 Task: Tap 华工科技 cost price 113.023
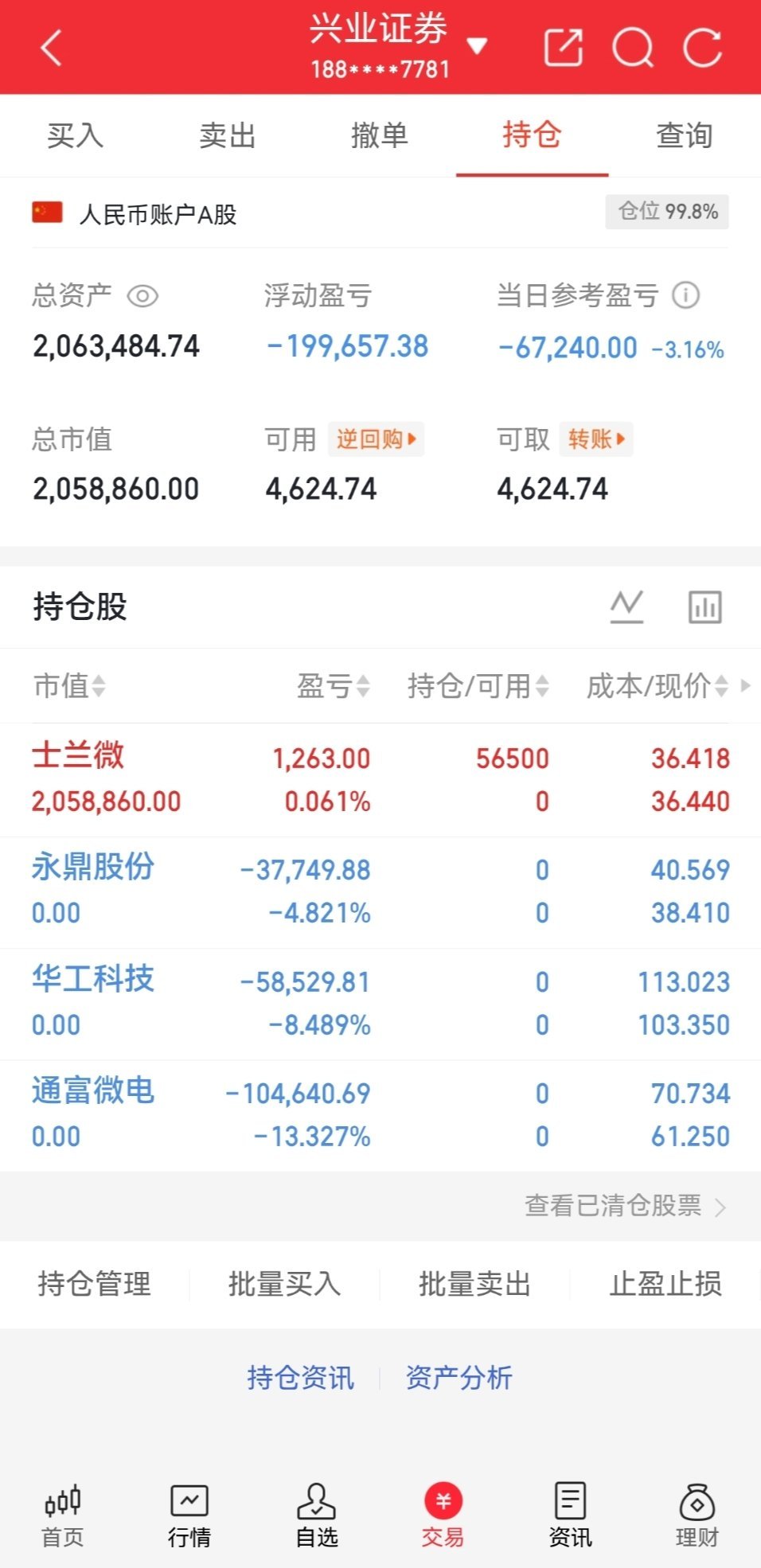(x=684, y=982)
